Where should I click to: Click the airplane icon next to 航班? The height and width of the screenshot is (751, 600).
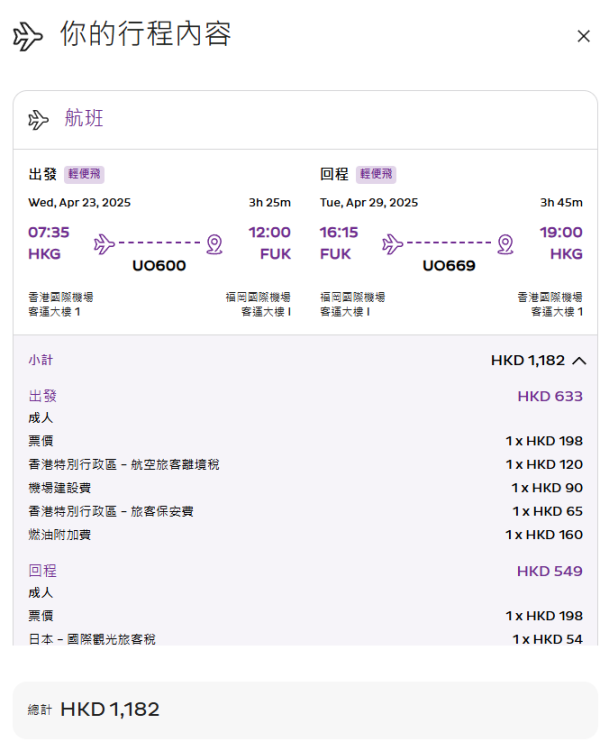pyautogui.click(x=38, y=120)
